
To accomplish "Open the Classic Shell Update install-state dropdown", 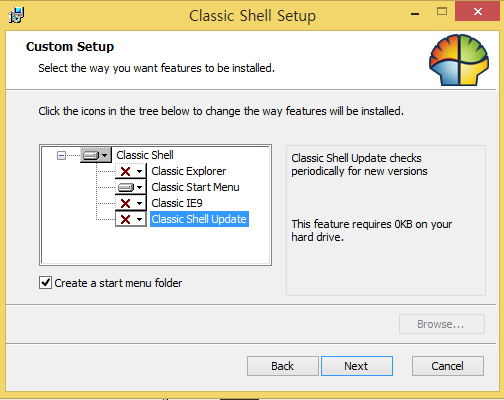I will (x=131, y=219).
